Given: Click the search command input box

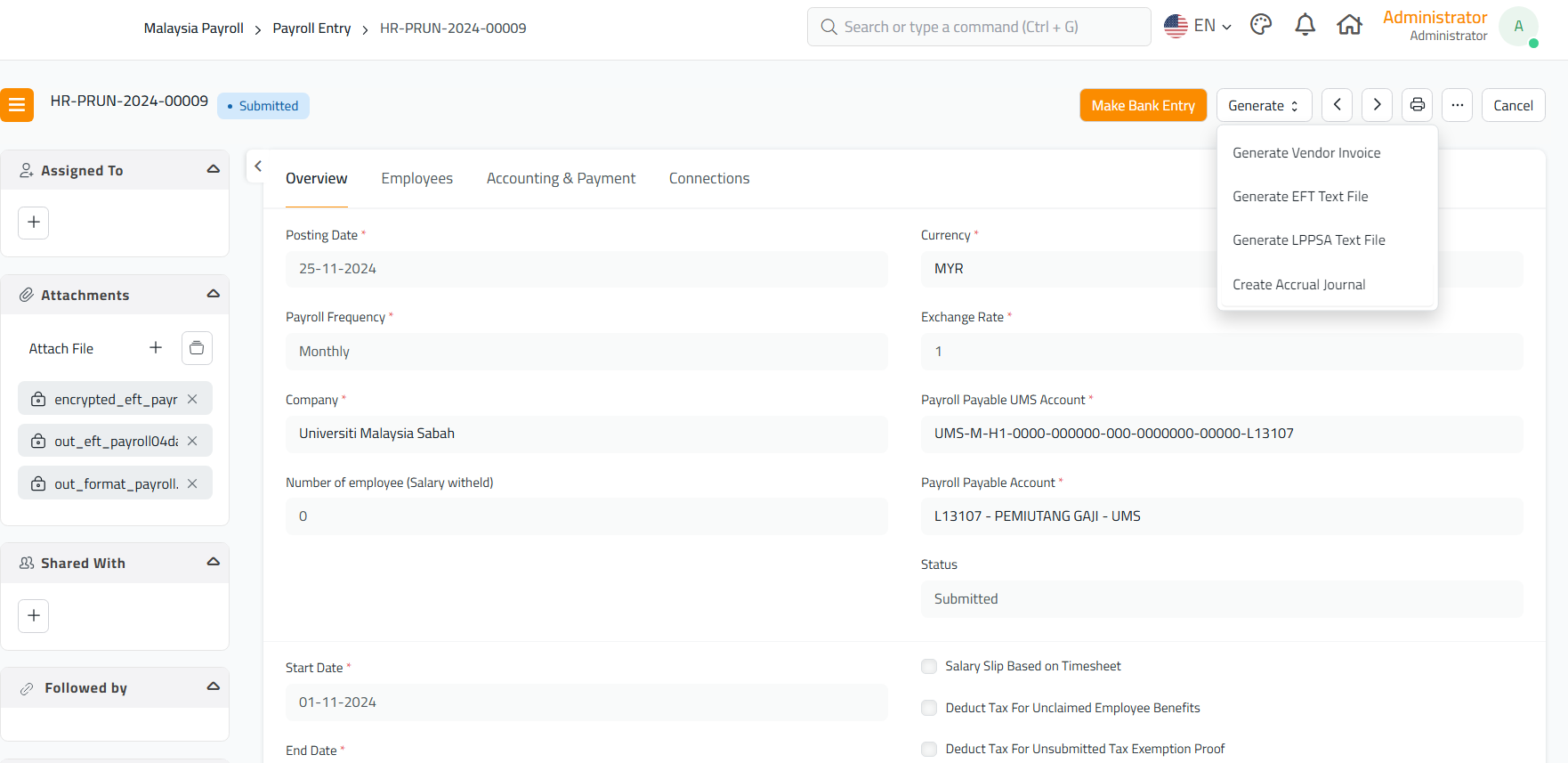Looking at the screenshot, I should 979,27.
